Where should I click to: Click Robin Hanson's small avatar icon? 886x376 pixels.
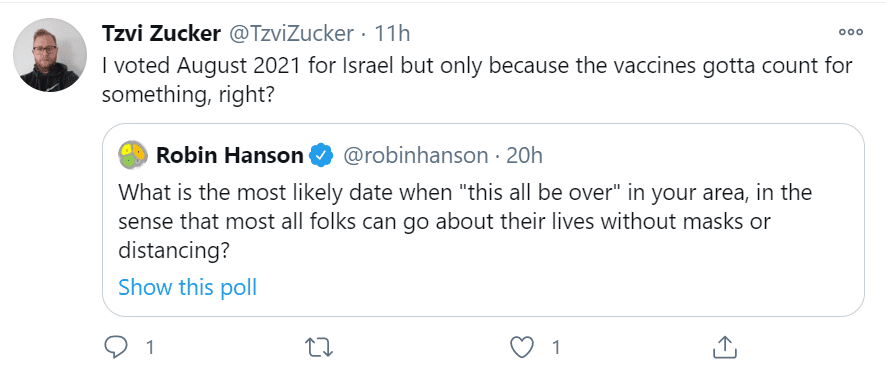click(x=133, y=155)
